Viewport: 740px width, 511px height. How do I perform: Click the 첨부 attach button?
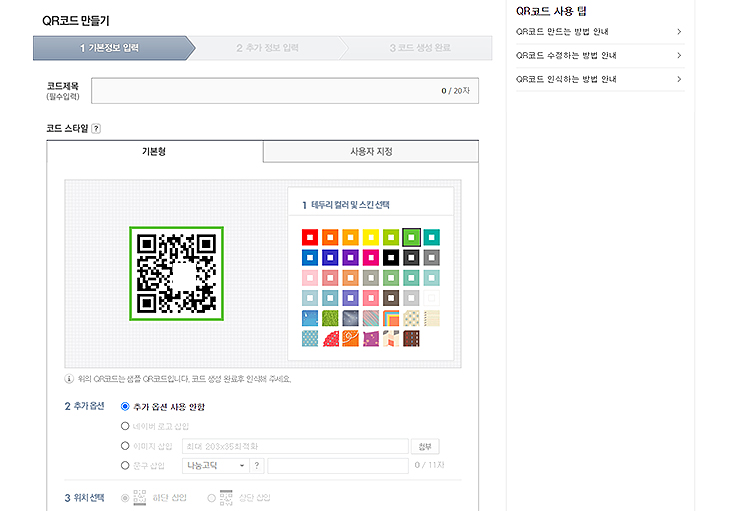click(425, 446)
